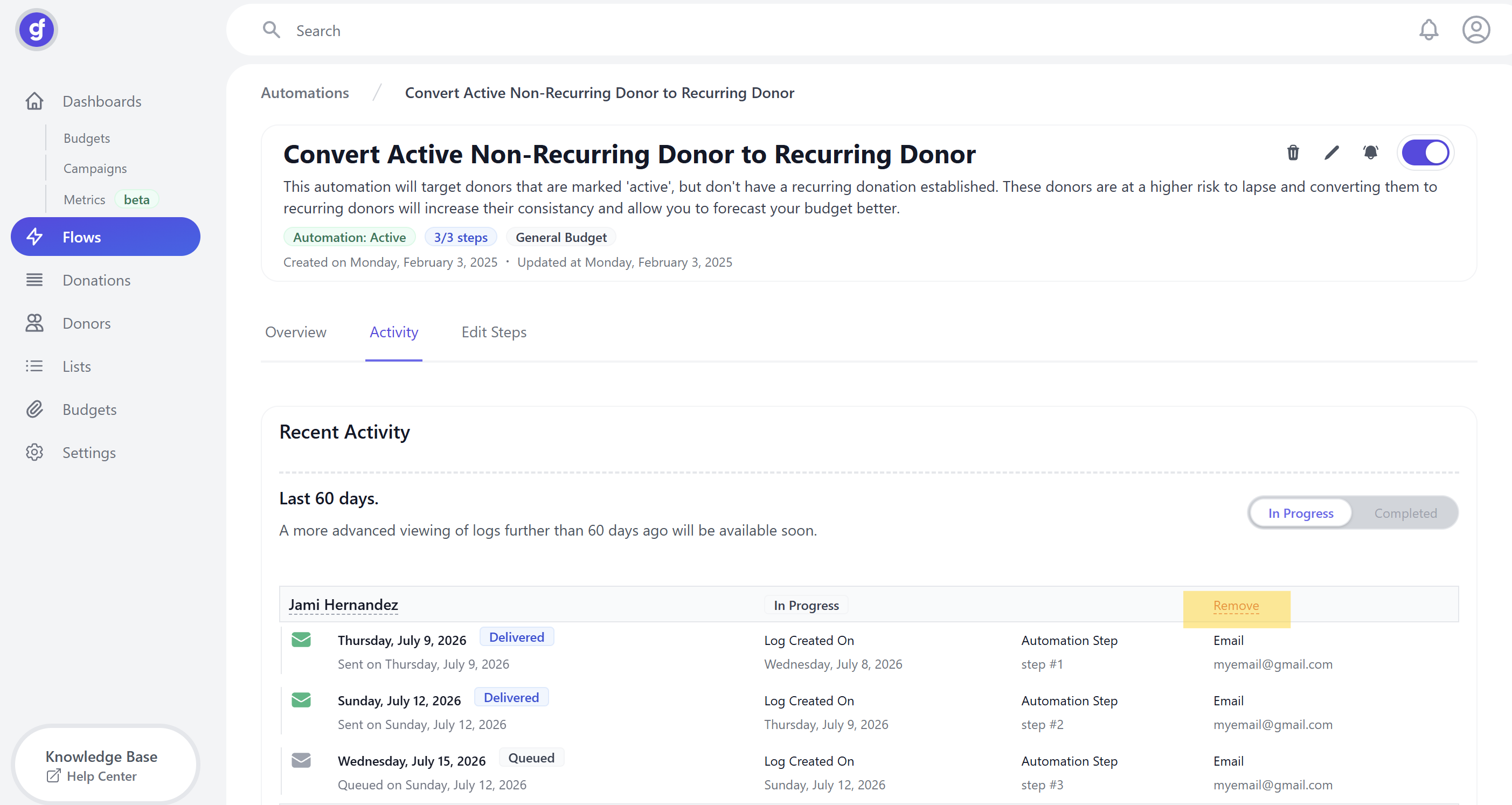Click the Budgets paperclip icon
This screenshot has width=1512, height=805.
pyautogui.click(x=34, y=410)
